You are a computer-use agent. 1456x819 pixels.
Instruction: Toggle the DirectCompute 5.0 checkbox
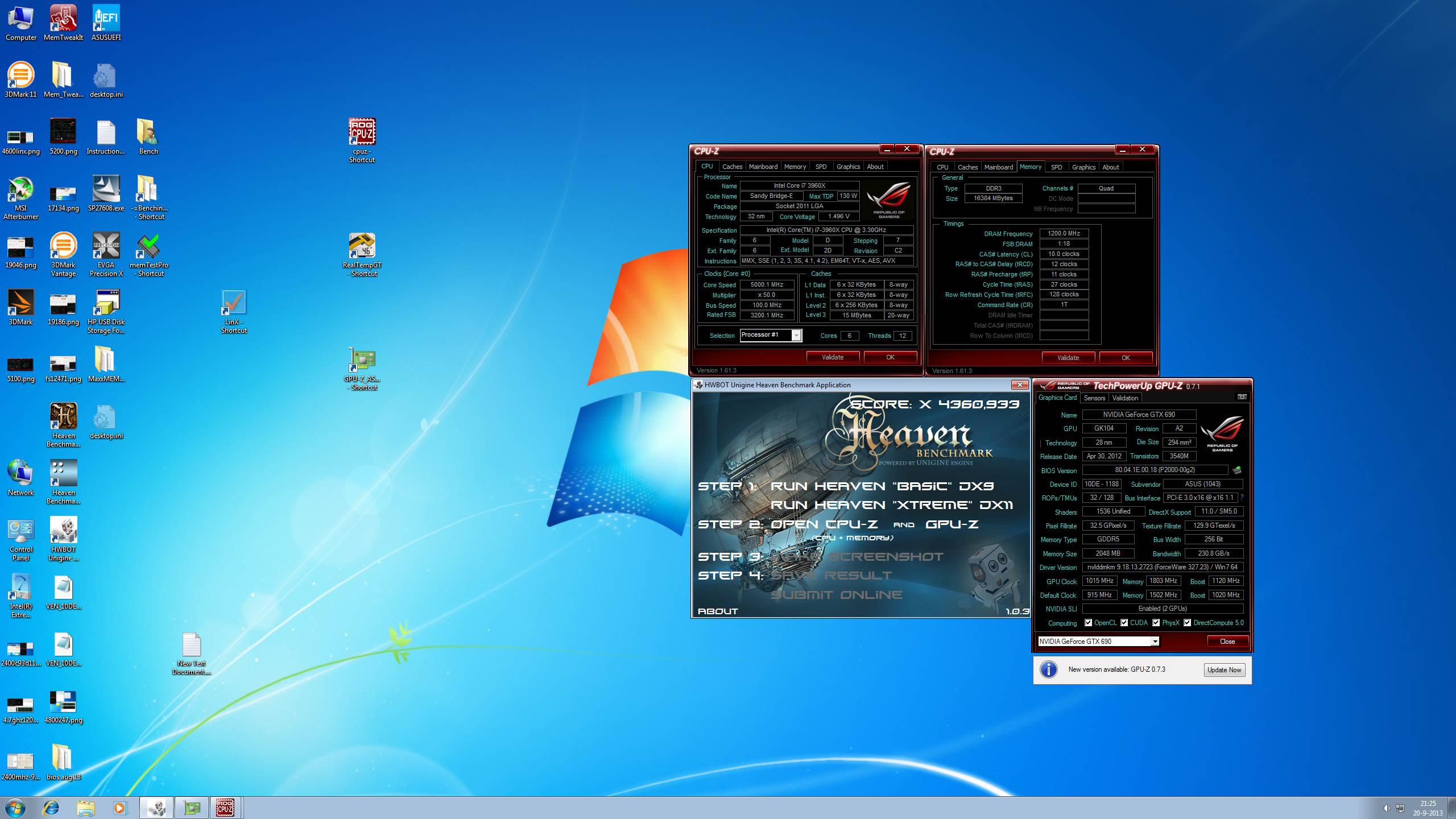tap(1188, 623)
